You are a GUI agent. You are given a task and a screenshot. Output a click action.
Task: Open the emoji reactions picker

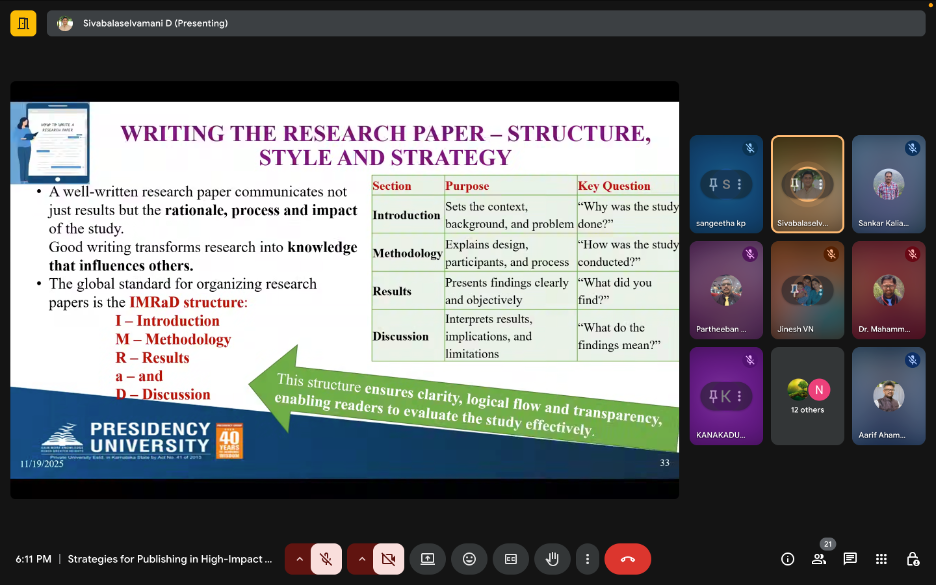pos(469,559)
